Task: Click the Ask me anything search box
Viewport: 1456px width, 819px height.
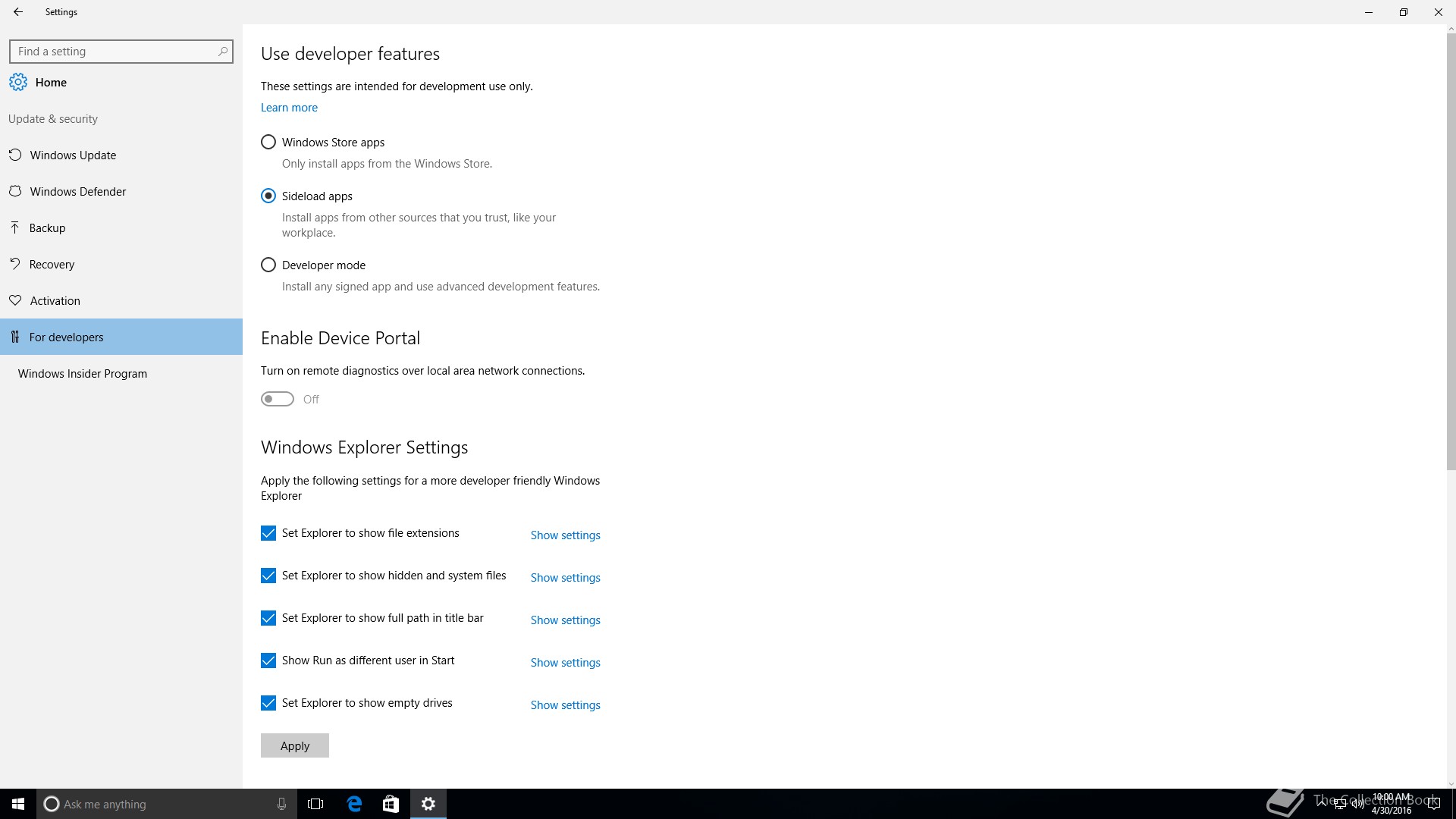Action: coord(166,804)
